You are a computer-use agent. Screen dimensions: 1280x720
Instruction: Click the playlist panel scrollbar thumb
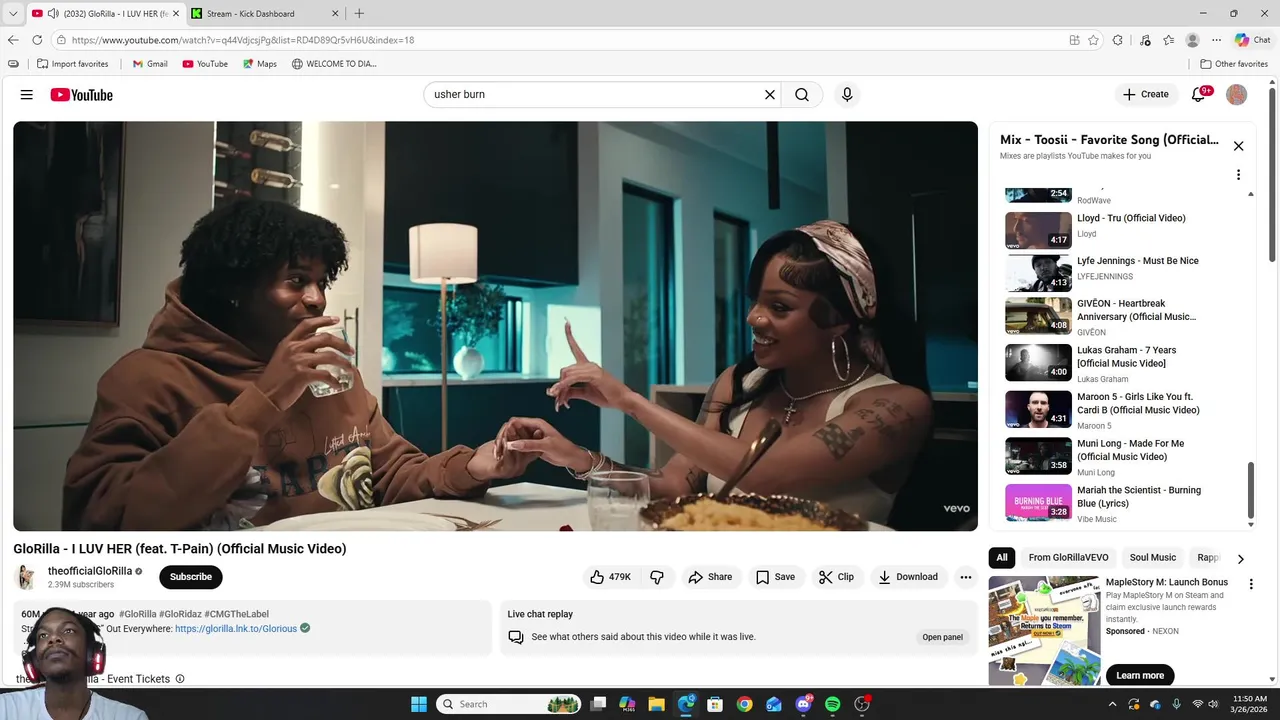click(1250, 491)
